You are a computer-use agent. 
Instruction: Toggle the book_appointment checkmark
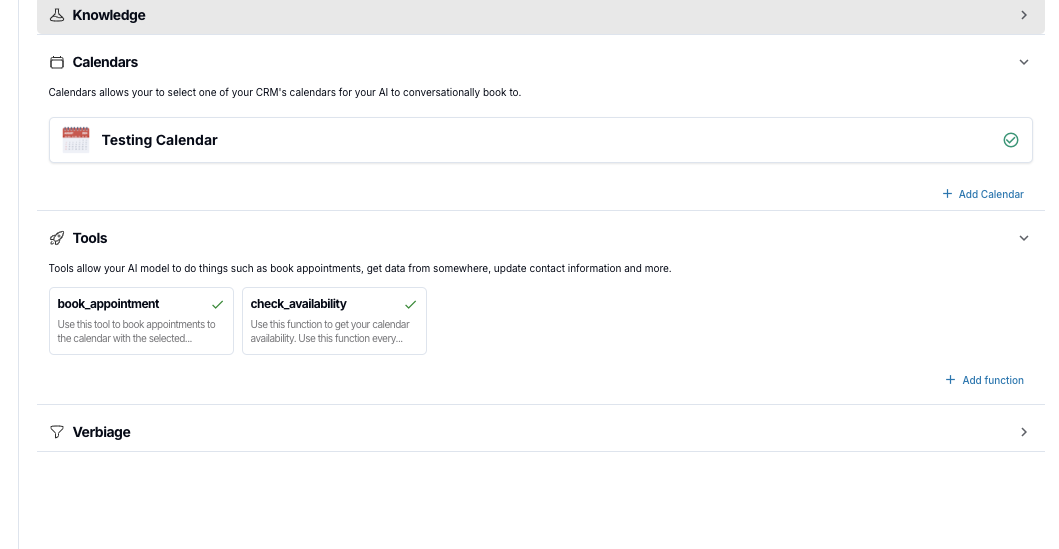(x=217, y=305)
